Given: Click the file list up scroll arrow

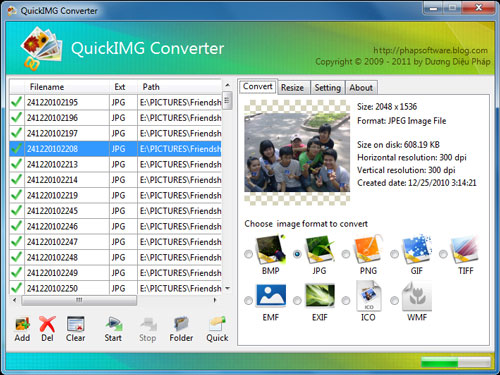Looking at the screenshot, I should click(227, 85).
